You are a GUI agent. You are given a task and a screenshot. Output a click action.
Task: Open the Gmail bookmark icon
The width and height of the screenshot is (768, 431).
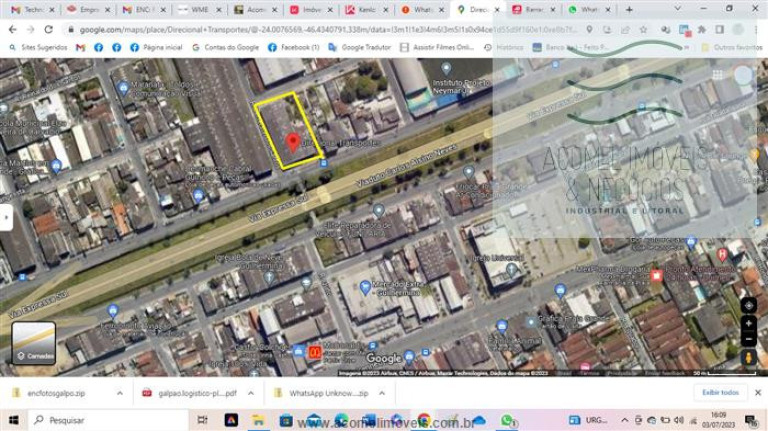tap(80, 48)
